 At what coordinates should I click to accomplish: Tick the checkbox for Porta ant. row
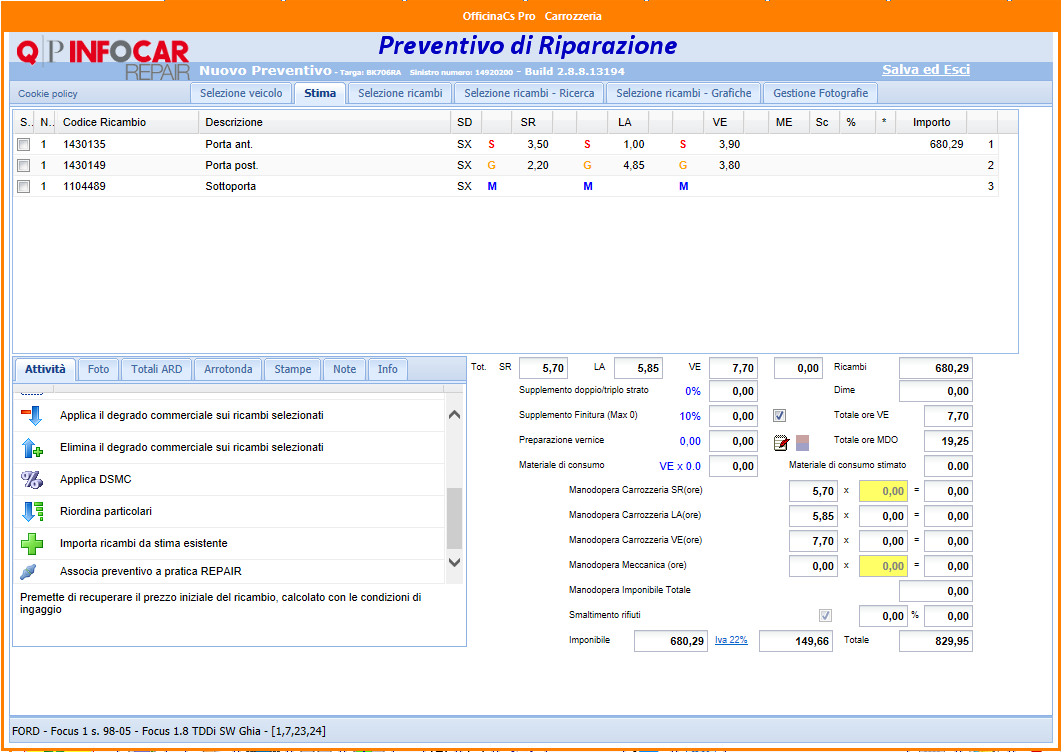coord(24,144)
